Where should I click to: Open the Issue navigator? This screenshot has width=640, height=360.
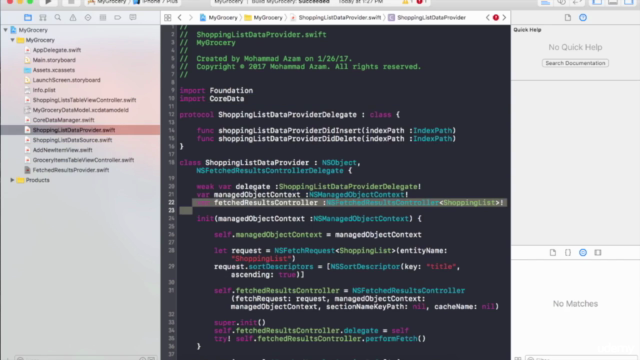[73, 18]
